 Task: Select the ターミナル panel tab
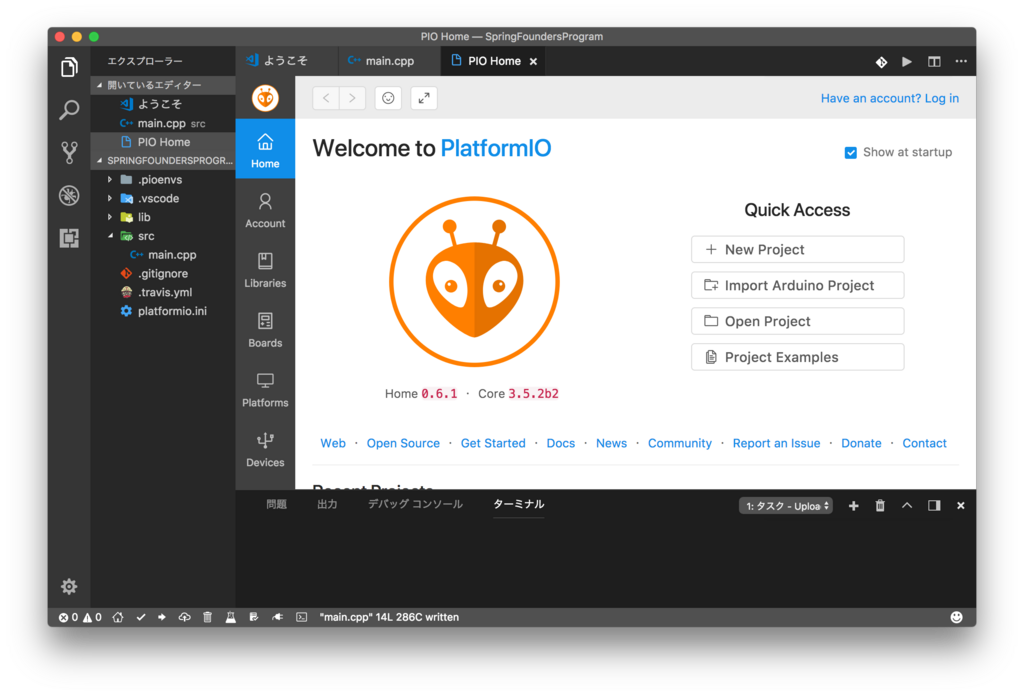tap(519, 504)
